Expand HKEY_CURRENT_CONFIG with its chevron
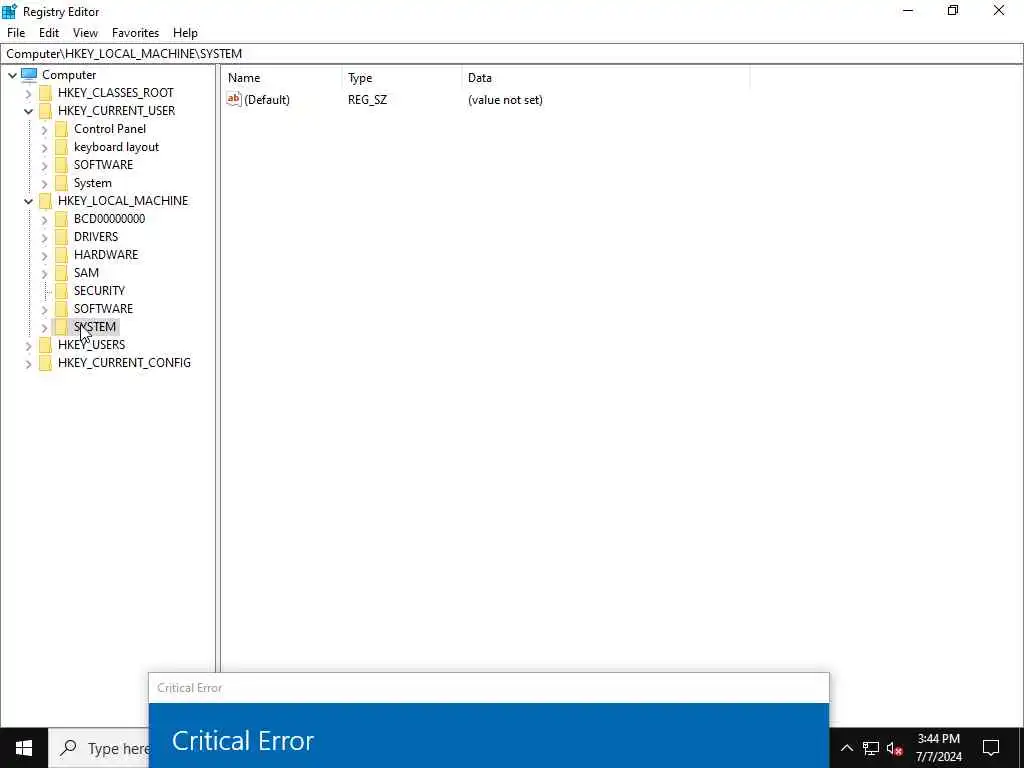Viewport: 1024px width, 768px height. (x=28, y=363)
